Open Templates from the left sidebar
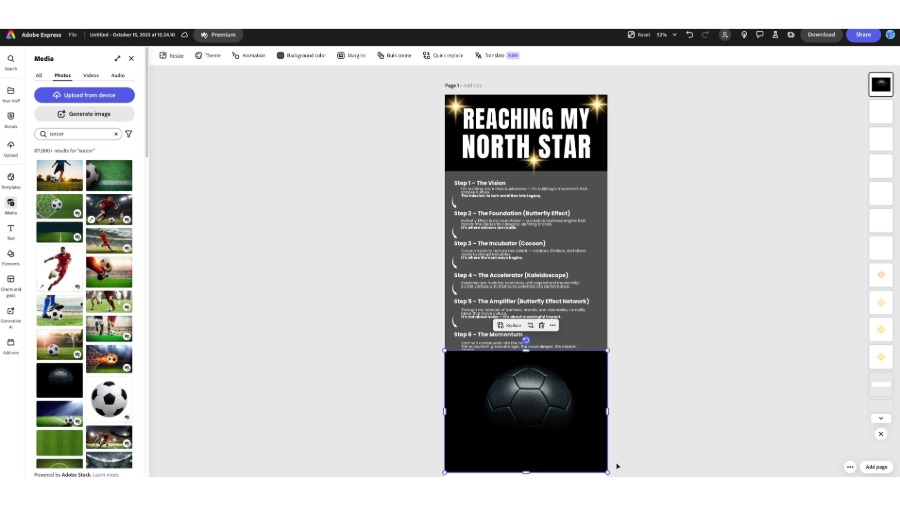900x506 pixels. coord(10,181)
